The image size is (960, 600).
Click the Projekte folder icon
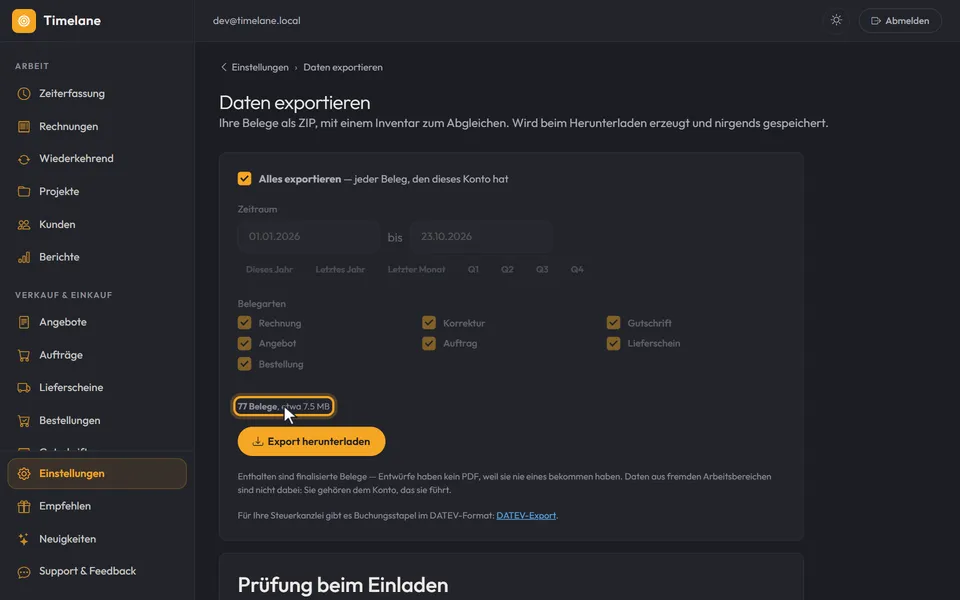click(x=24, y=192)
